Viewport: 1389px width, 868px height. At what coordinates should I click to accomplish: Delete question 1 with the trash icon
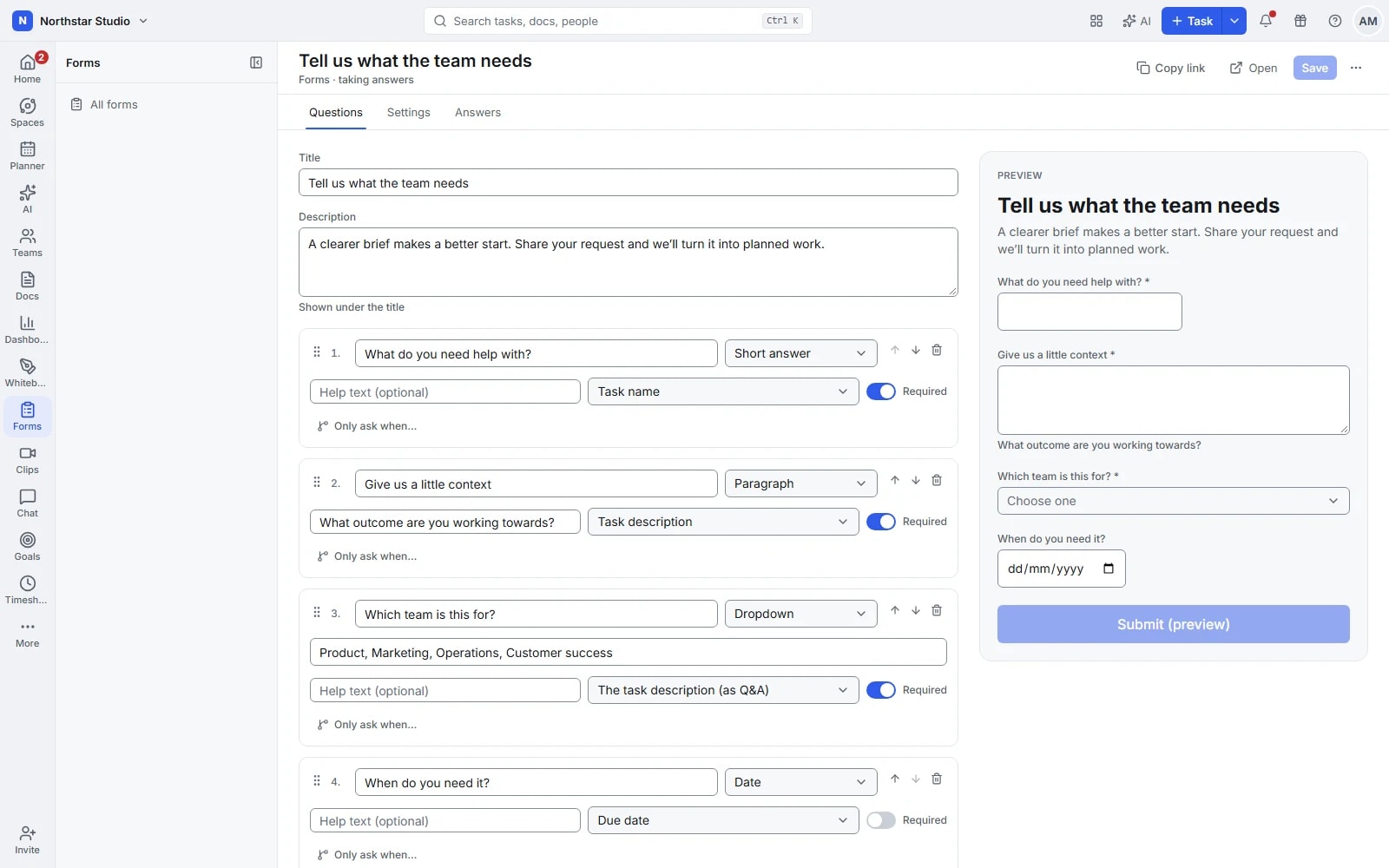click(x=937, y=350)
